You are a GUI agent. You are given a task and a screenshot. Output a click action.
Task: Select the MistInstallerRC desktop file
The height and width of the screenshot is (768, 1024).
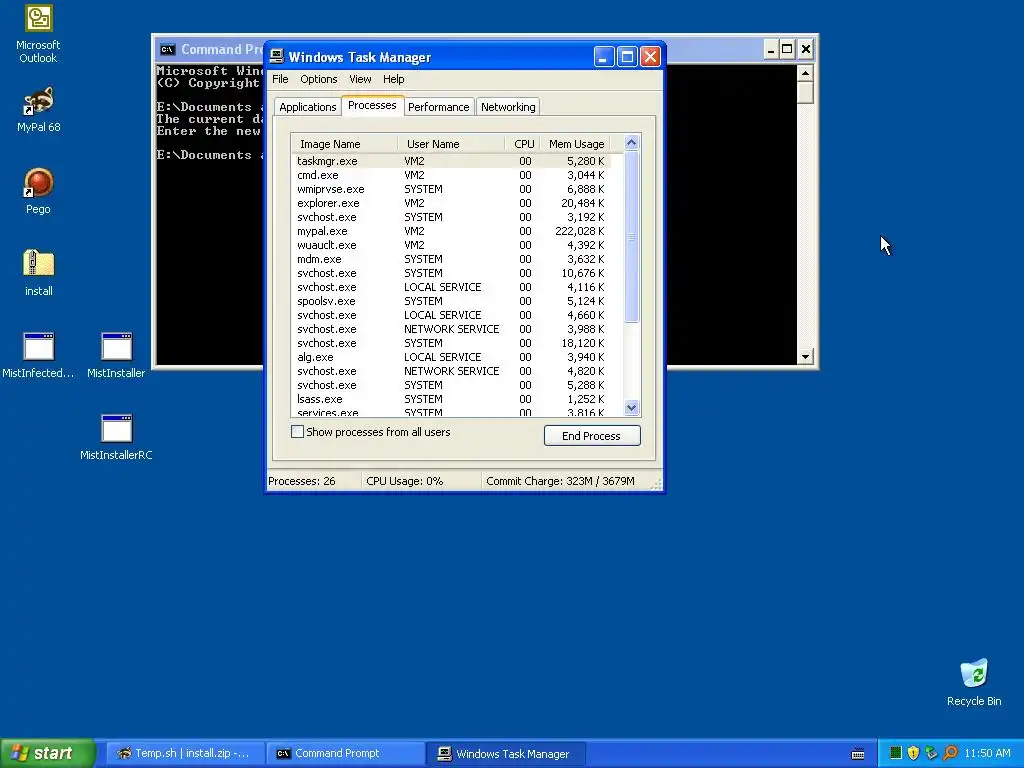[116, 437]
